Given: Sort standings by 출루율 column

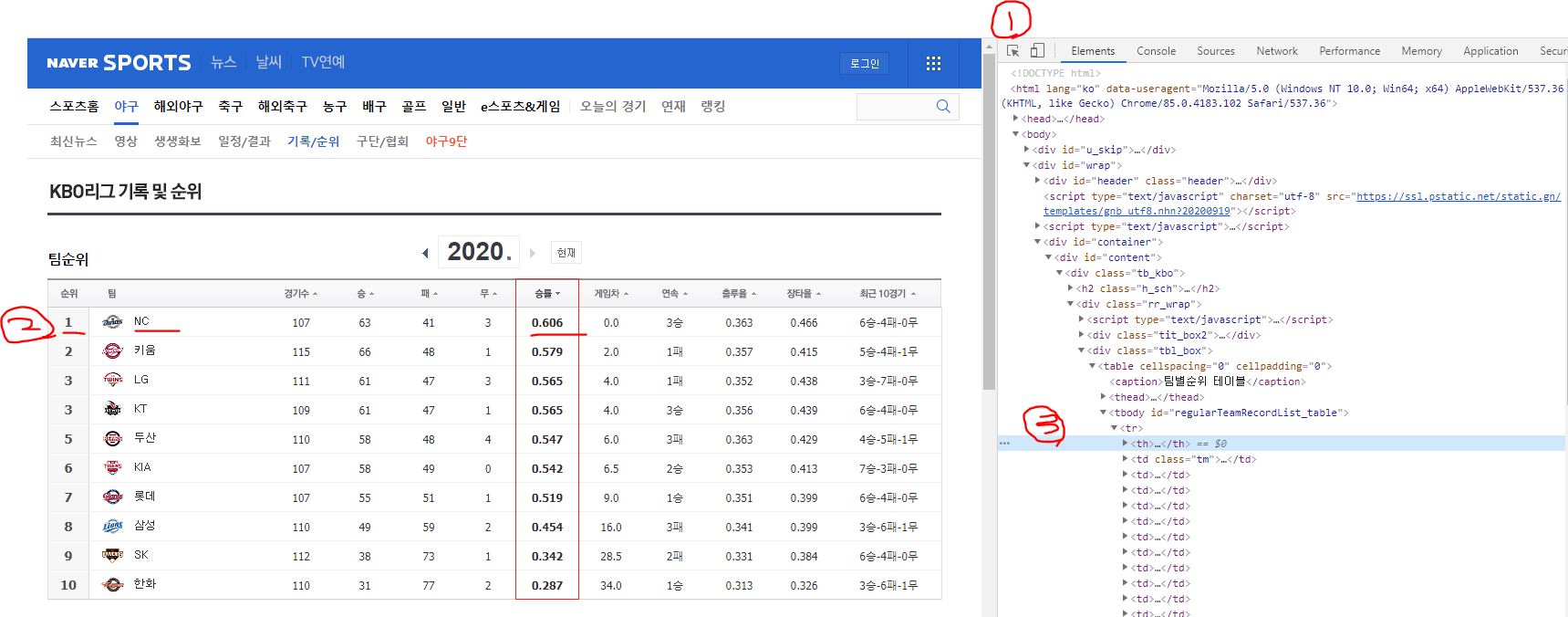Looking at the screenshot, I should coord(739,294).
